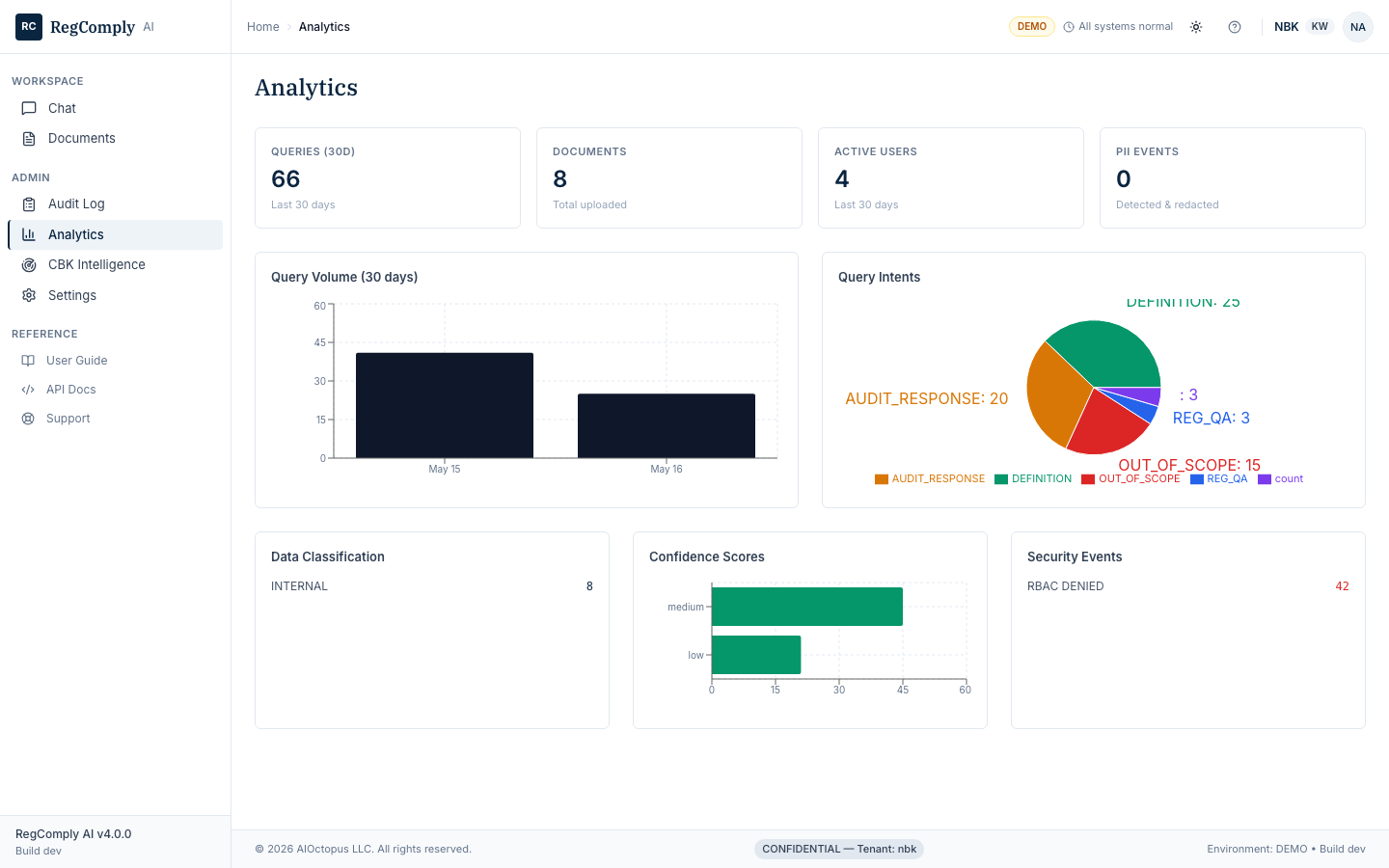Click the Settings gear icon
Screen dimensions: 1389x868
coord(29,295)
